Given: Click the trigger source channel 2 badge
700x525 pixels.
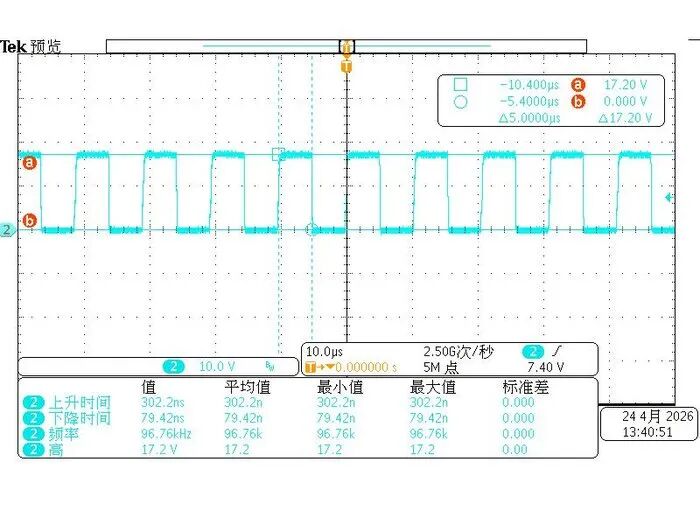Looking at the screenshot, I should click(533, 352).
